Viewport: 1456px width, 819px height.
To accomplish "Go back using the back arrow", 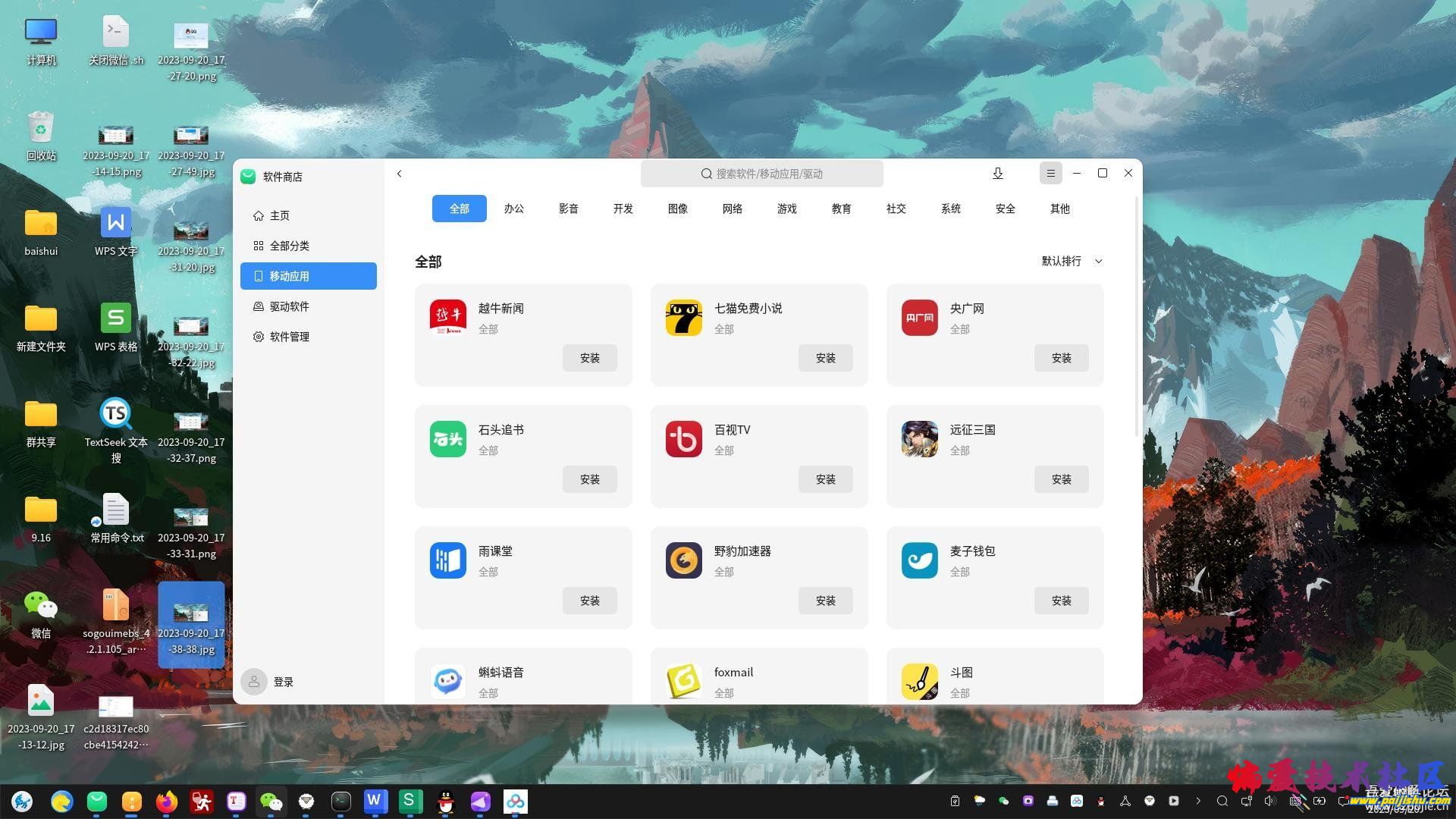I will pyautogui.click(x=400, y=174).
